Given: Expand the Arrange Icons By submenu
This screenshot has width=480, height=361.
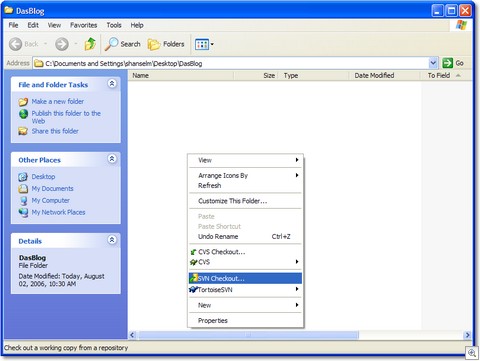Looking at the screenshot, I should click(297, 175).
